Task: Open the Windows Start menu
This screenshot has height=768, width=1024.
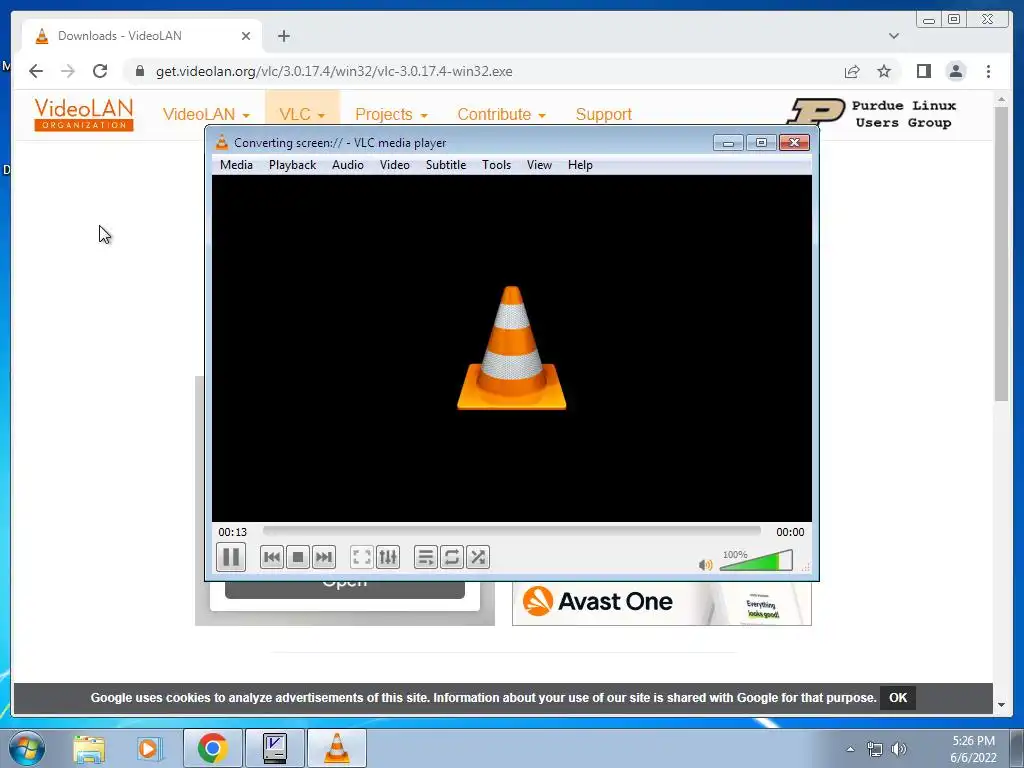Action: [26, 748]
